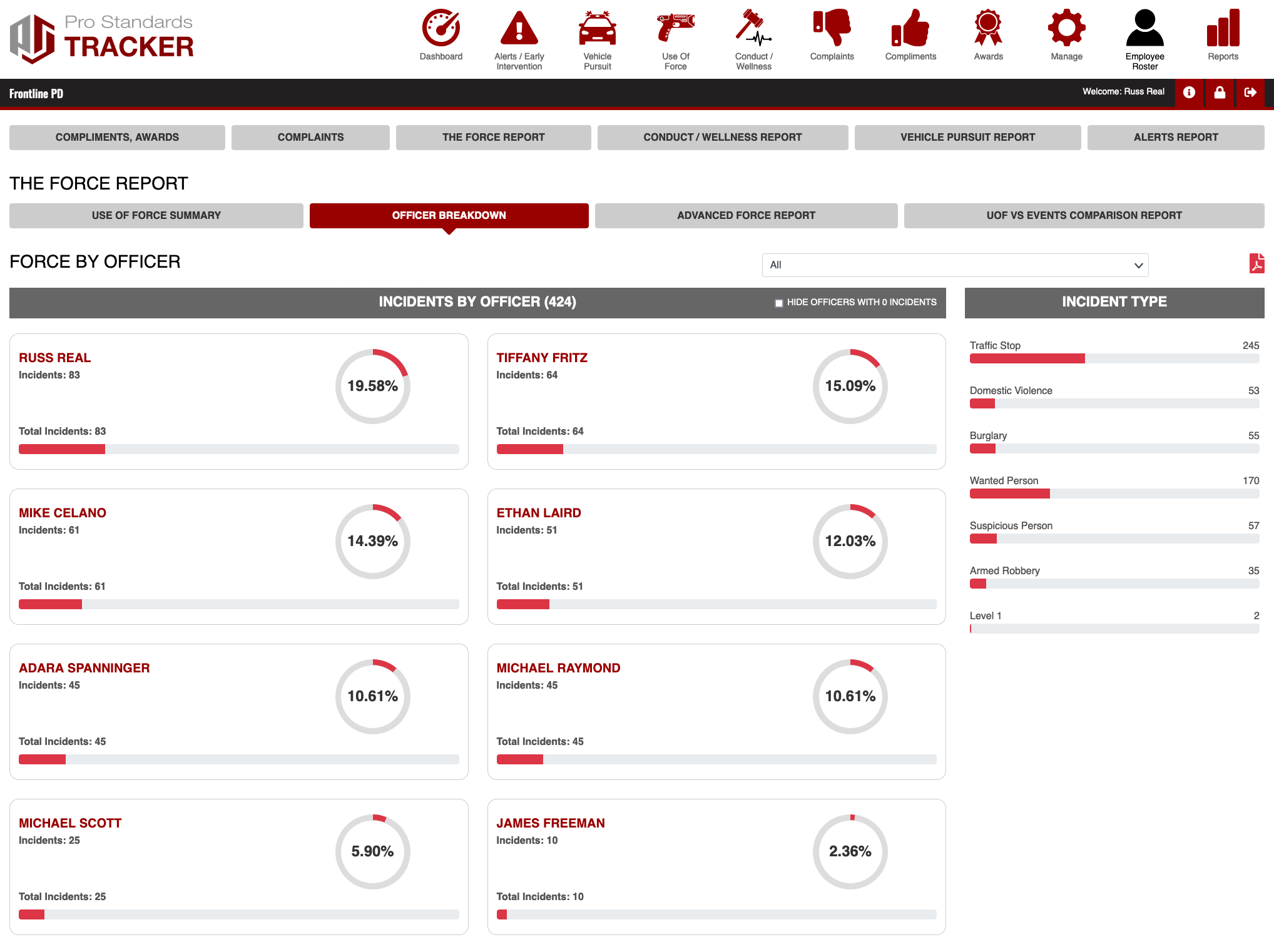Click the Traffic Stop progress bar
The width and height of the screenshot is (1274, 952).
(x=1114, y=358)
